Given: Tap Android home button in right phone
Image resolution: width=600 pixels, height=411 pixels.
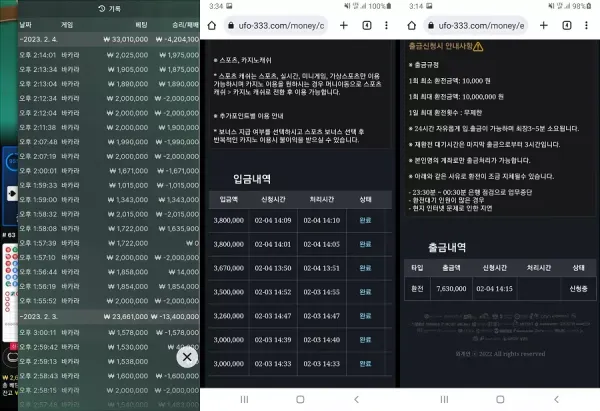Looking at the screenshot, I should 500,400.
